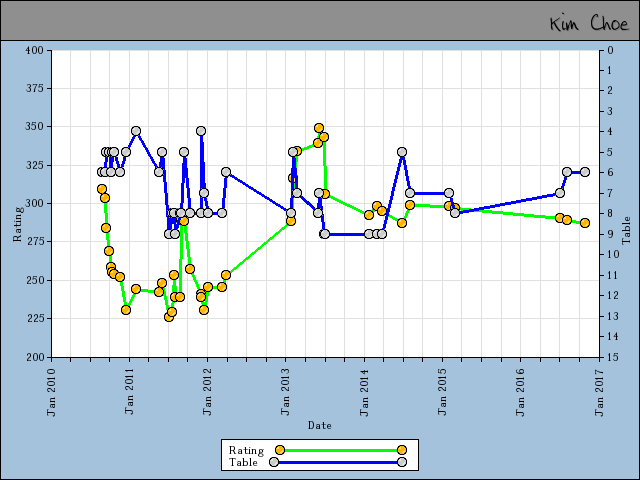Click the blue Table line sample in legend
The height and width of the screenshot is (480, 640).
[338, 462]
